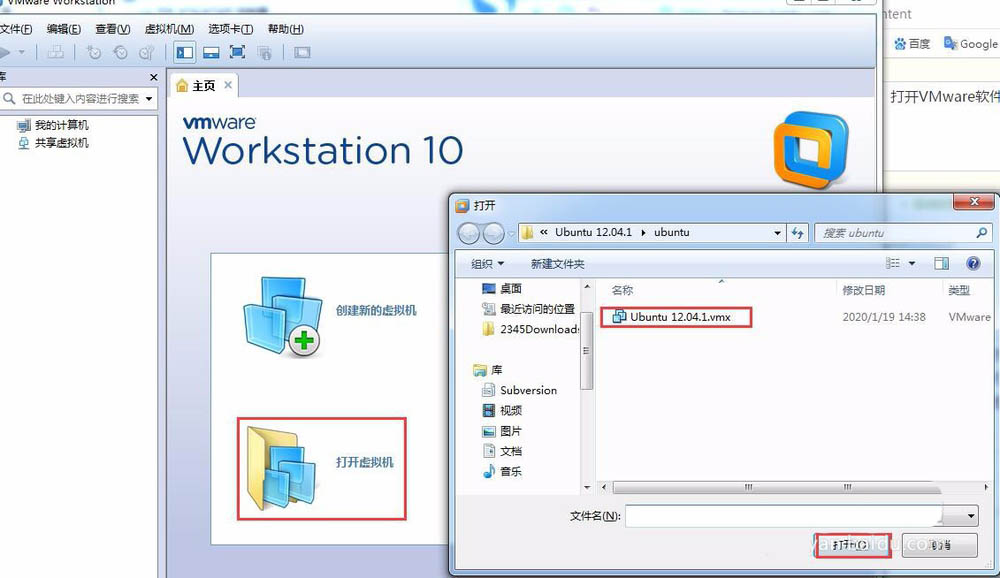
Task: Click the take snapshot toolbar icon
Action: [x=94, y=52]
